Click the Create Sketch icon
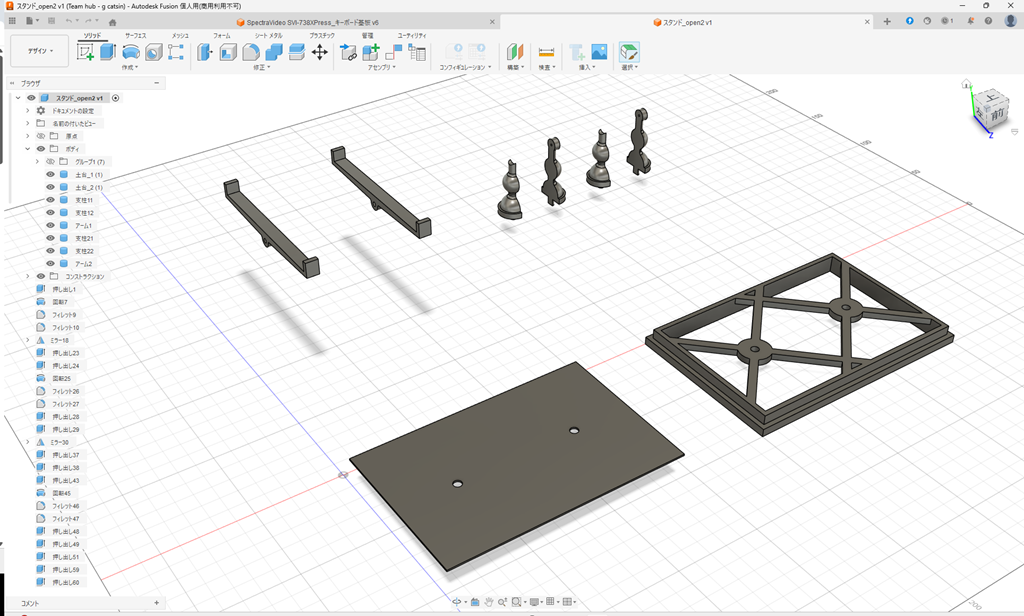This screenshot has height=616, width=1024. (84, 51)
